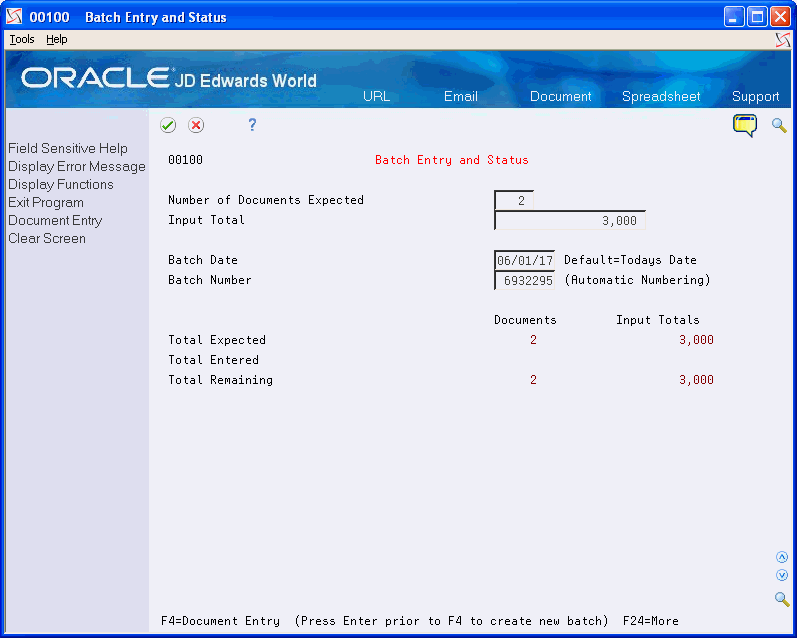This screenshot has width=797, height=638.
Task: Click the bottom-right magnifying glass icon
Action: (782, 598)
